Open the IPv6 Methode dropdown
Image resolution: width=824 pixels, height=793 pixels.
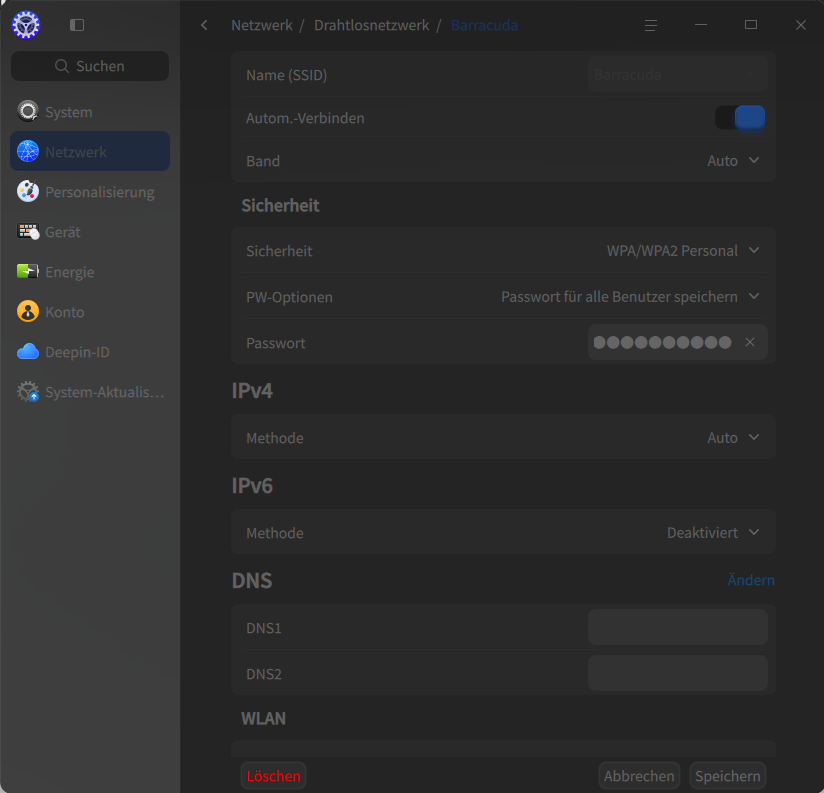tap(713, 533)
